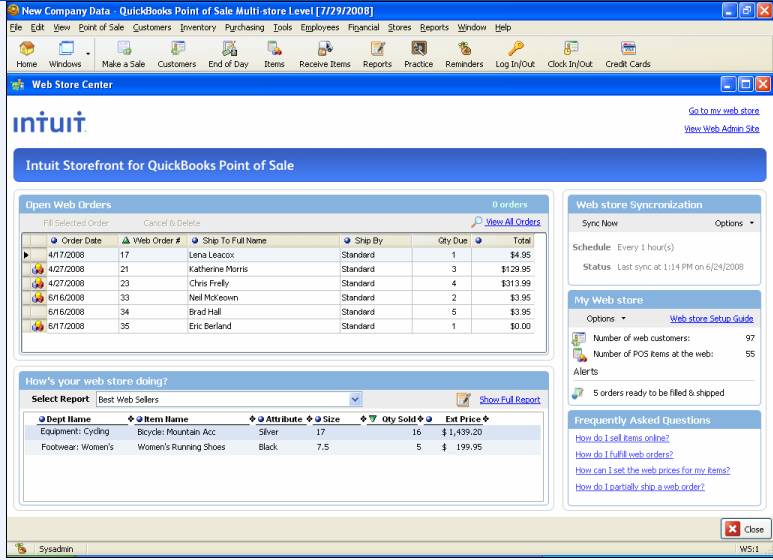This screenshot has width=773, height=560.
Task: Click status icon on Eric Berland order
Action: 37,326
